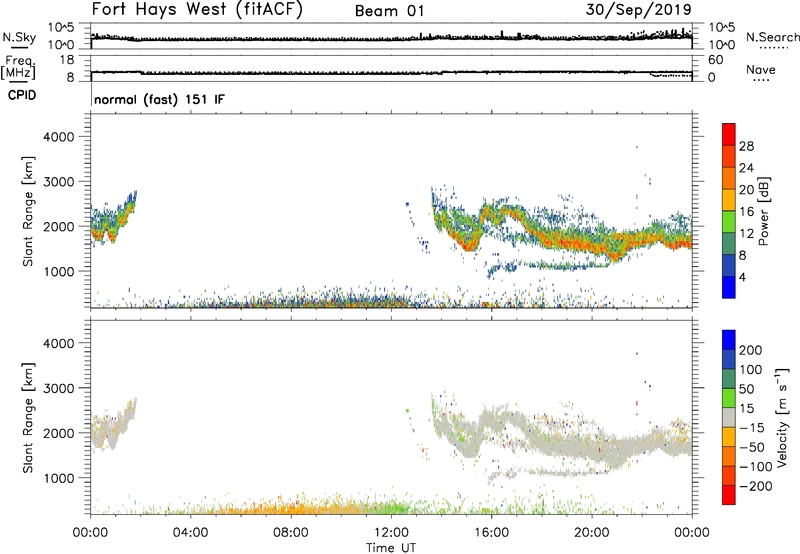Click '4000' tick on the power panel axis

tap(59, 137)
